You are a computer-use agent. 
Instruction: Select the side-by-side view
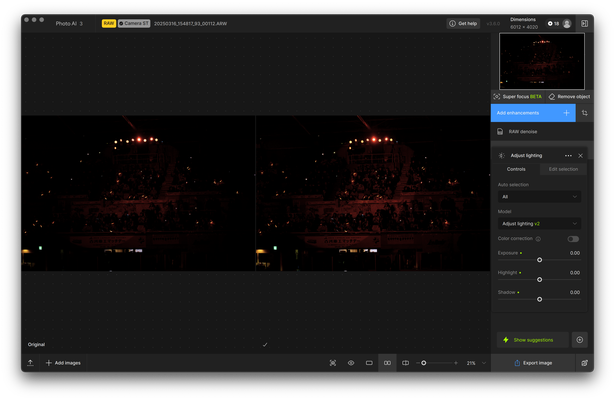tap(387, 363)
